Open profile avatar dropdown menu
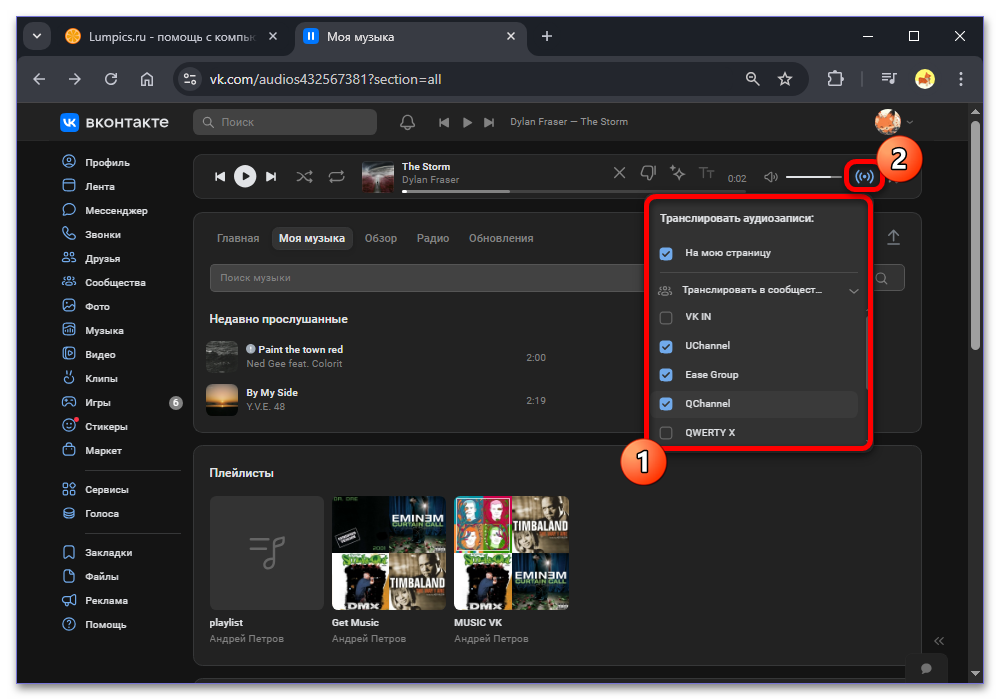 894,122
